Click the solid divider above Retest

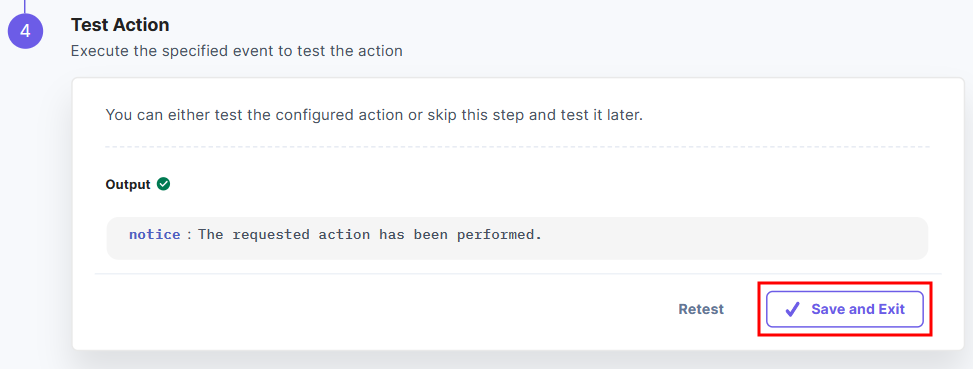click(518, 273)
